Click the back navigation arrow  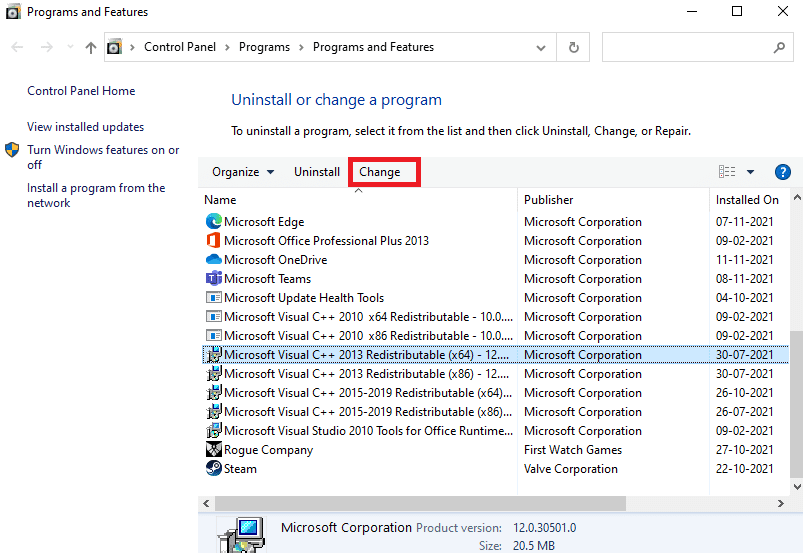[17, 48]
